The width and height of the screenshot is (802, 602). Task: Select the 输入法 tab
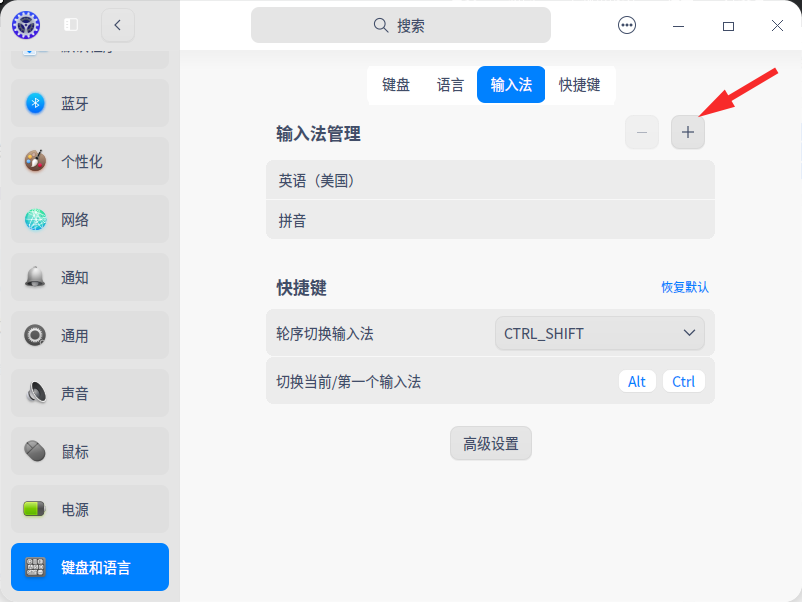[511, 84]
